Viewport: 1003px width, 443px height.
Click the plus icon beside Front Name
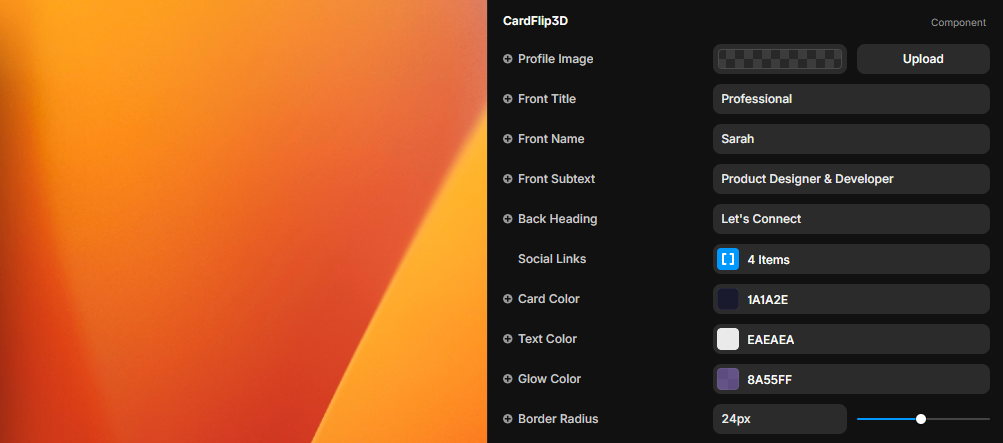click(508, 139)
